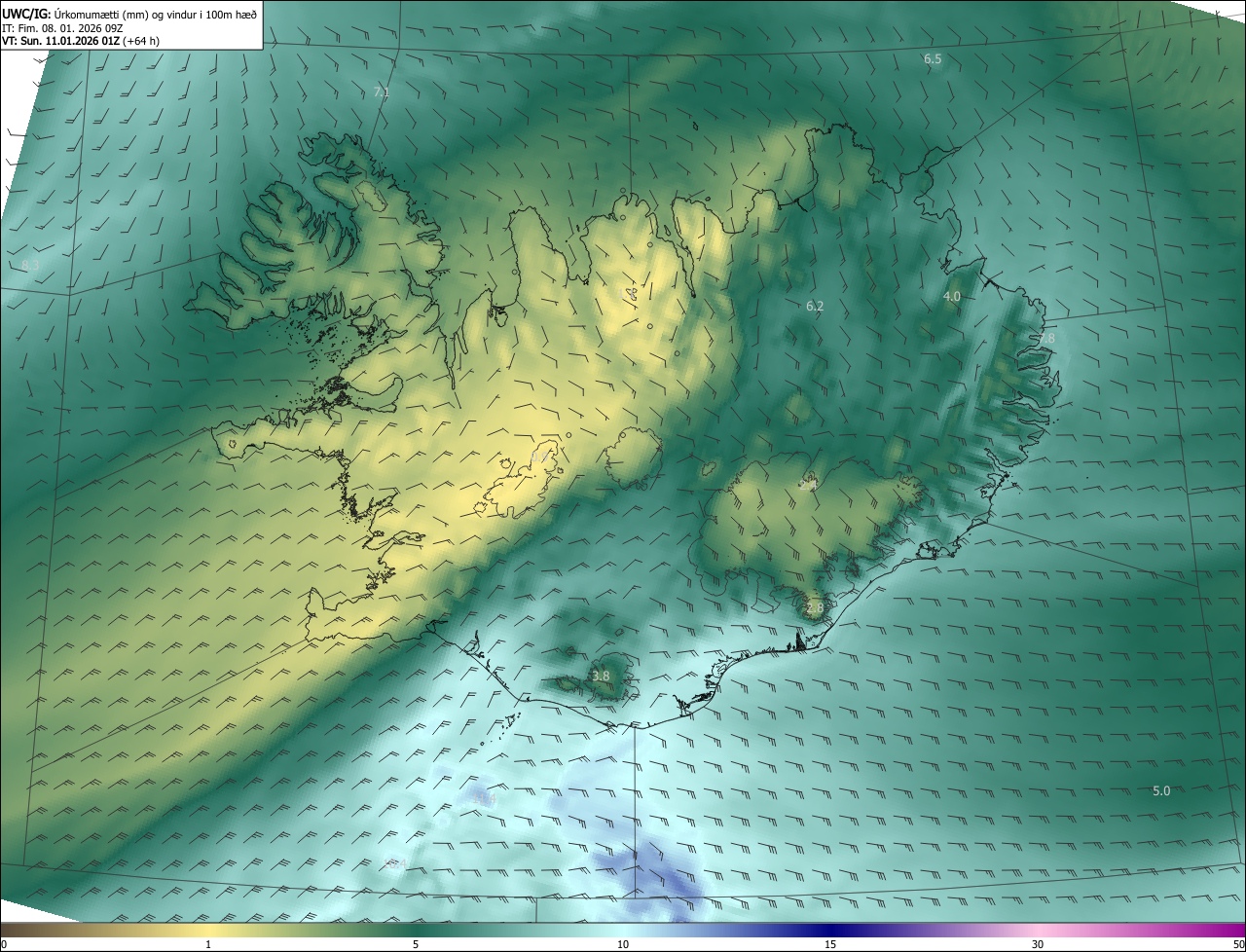Image resolution: width=1246 pixels, height=952 pixels.
Task: Click the magenta end of the colour bar
Action: click(x=1236, y=930)
